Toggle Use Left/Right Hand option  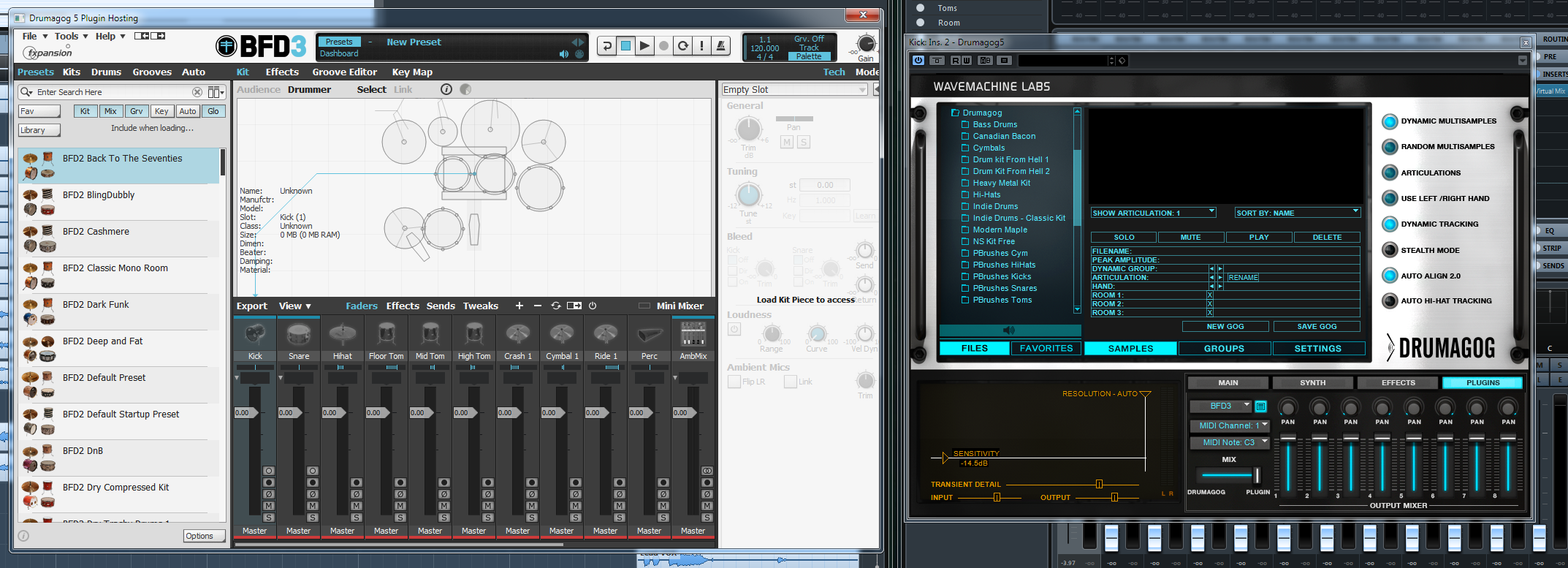coord(1390,199)
